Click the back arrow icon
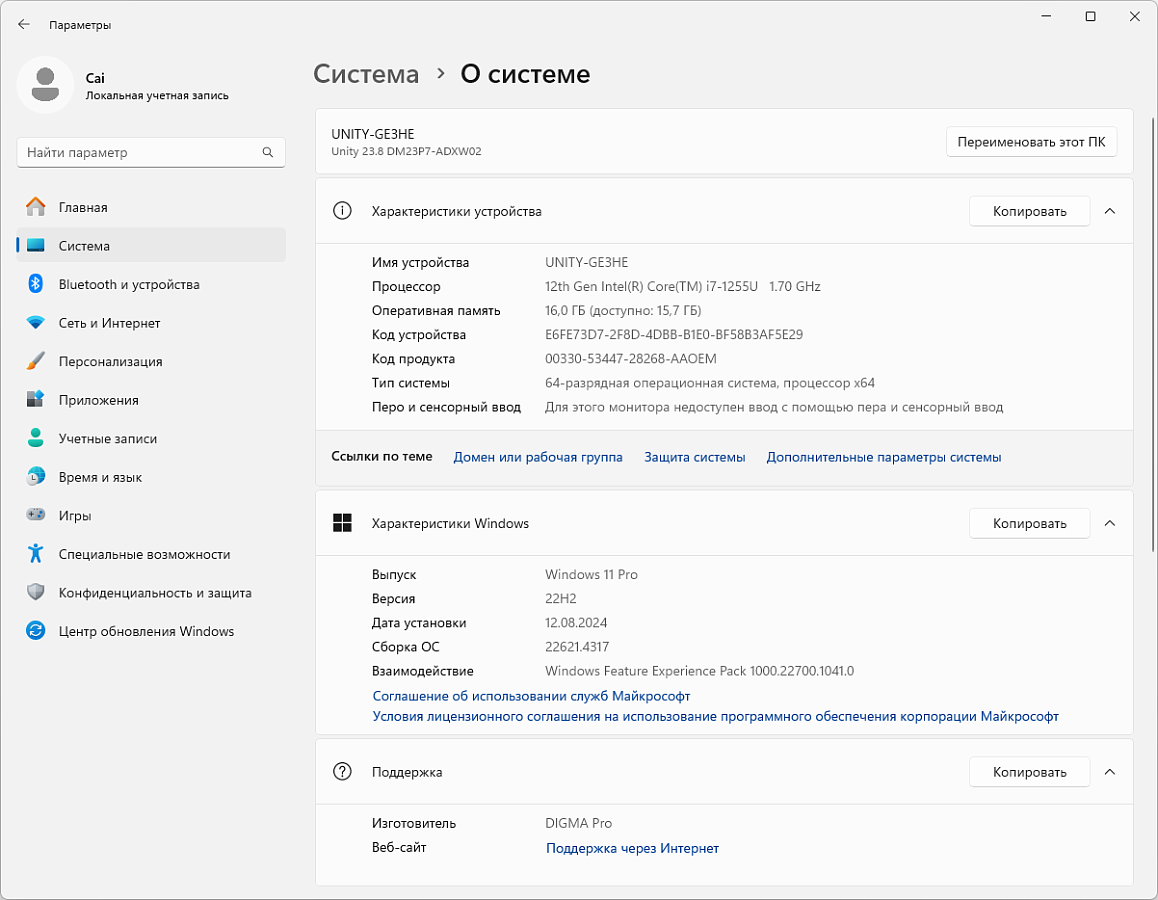This screenshot has width=1158, height=900. click(24, 24)
